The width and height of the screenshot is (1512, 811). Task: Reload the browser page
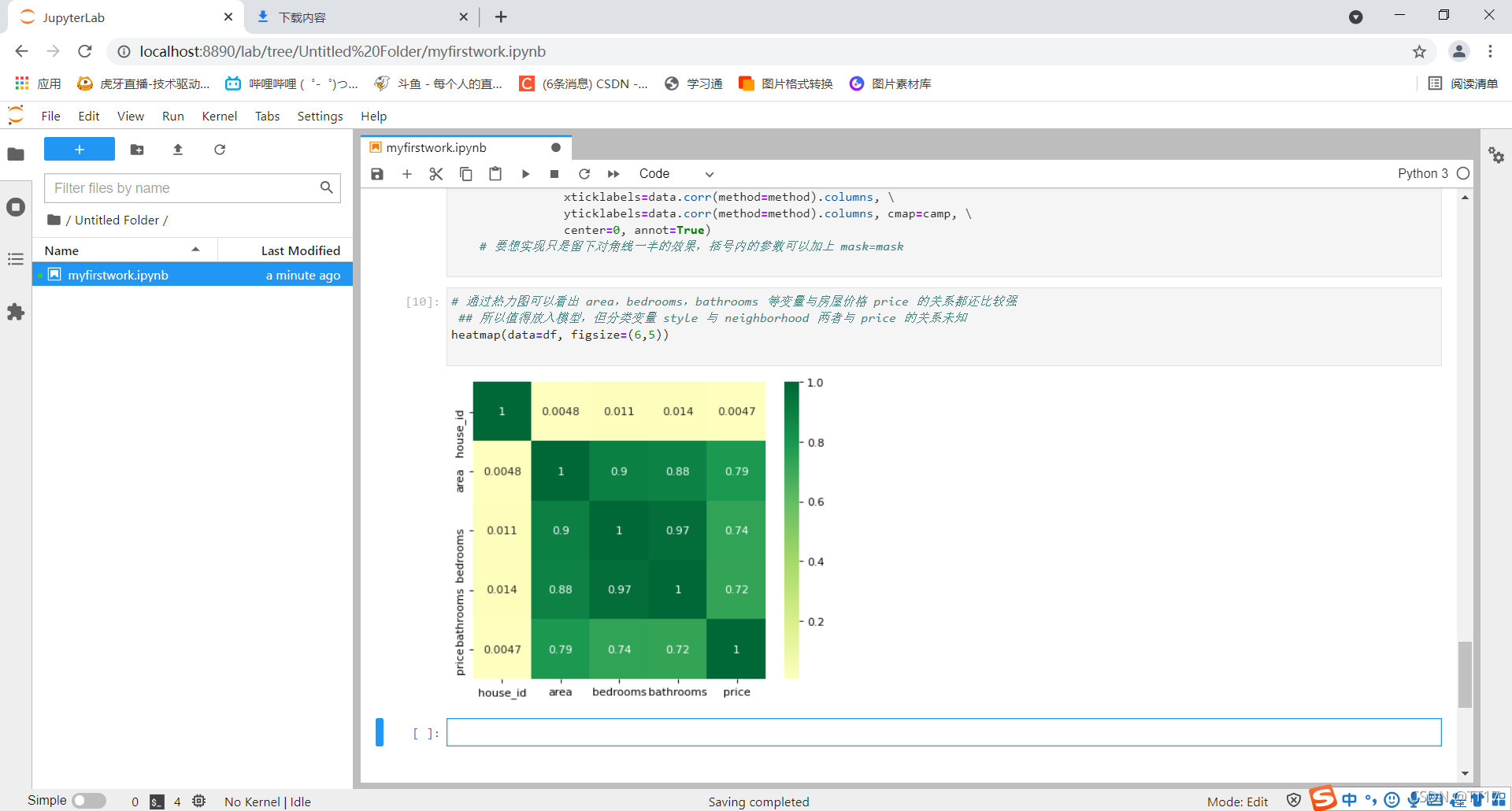85,51
